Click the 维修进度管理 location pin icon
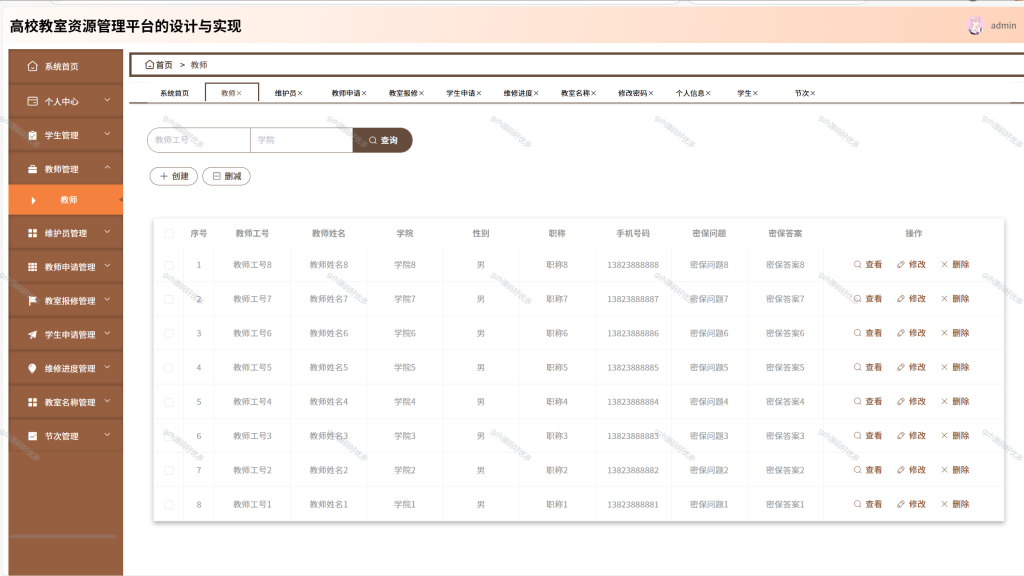Viewport: 1024px width, 576px height. 32,368
